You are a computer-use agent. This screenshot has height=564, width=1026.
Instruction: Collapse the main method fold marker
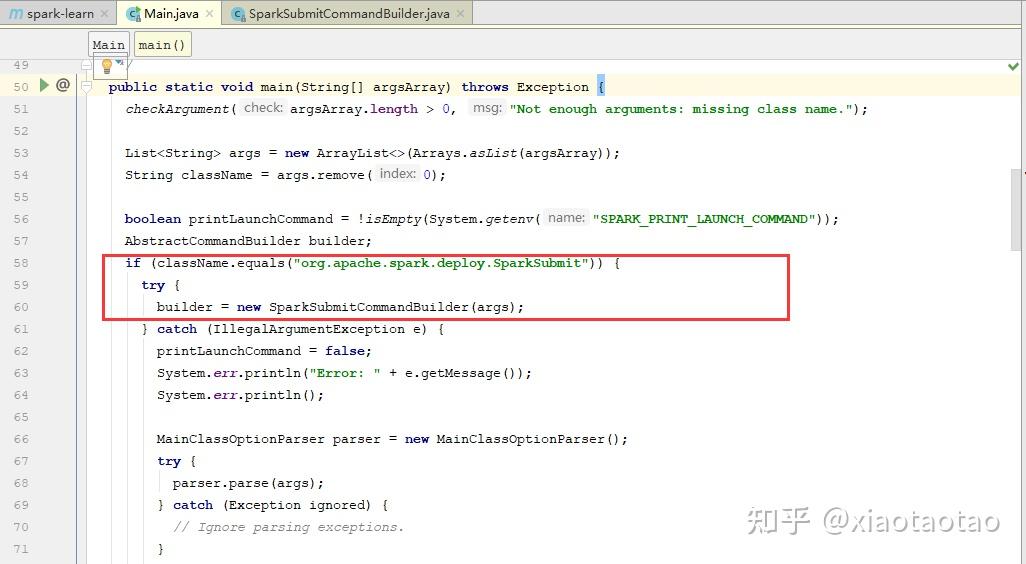point(86,86)
